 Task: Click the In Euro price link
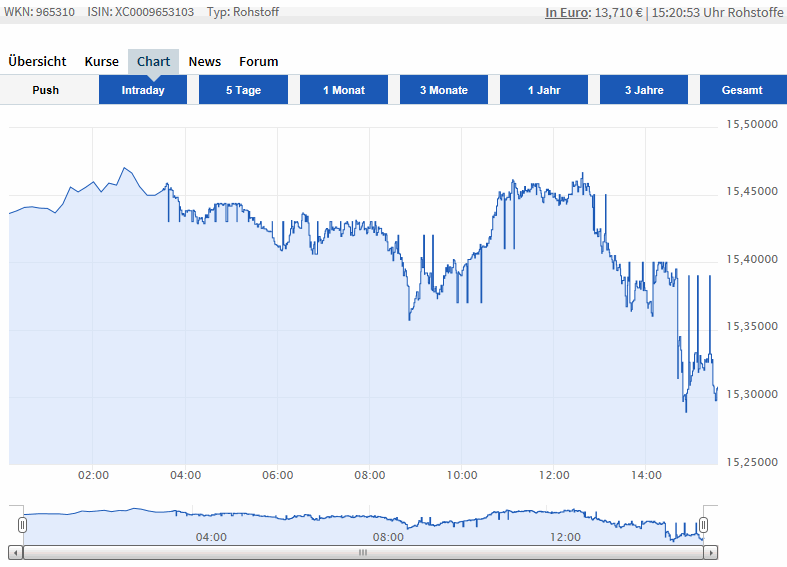566,13
